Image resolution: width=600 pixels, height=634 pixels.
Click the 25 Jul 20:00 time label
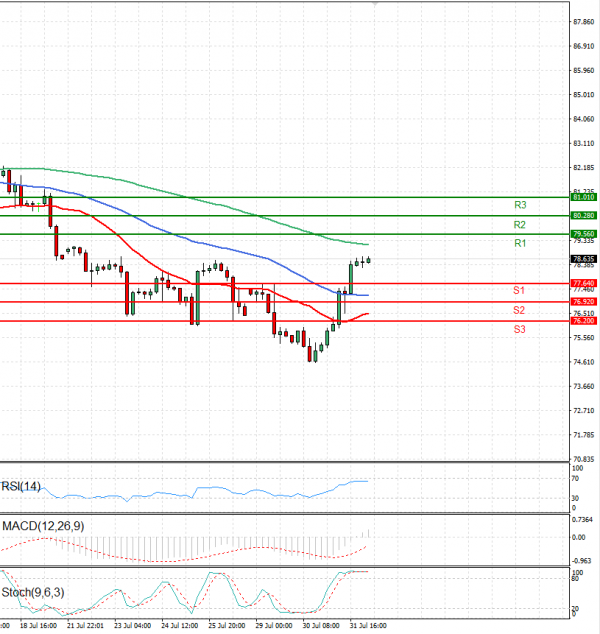pos(227,626)
